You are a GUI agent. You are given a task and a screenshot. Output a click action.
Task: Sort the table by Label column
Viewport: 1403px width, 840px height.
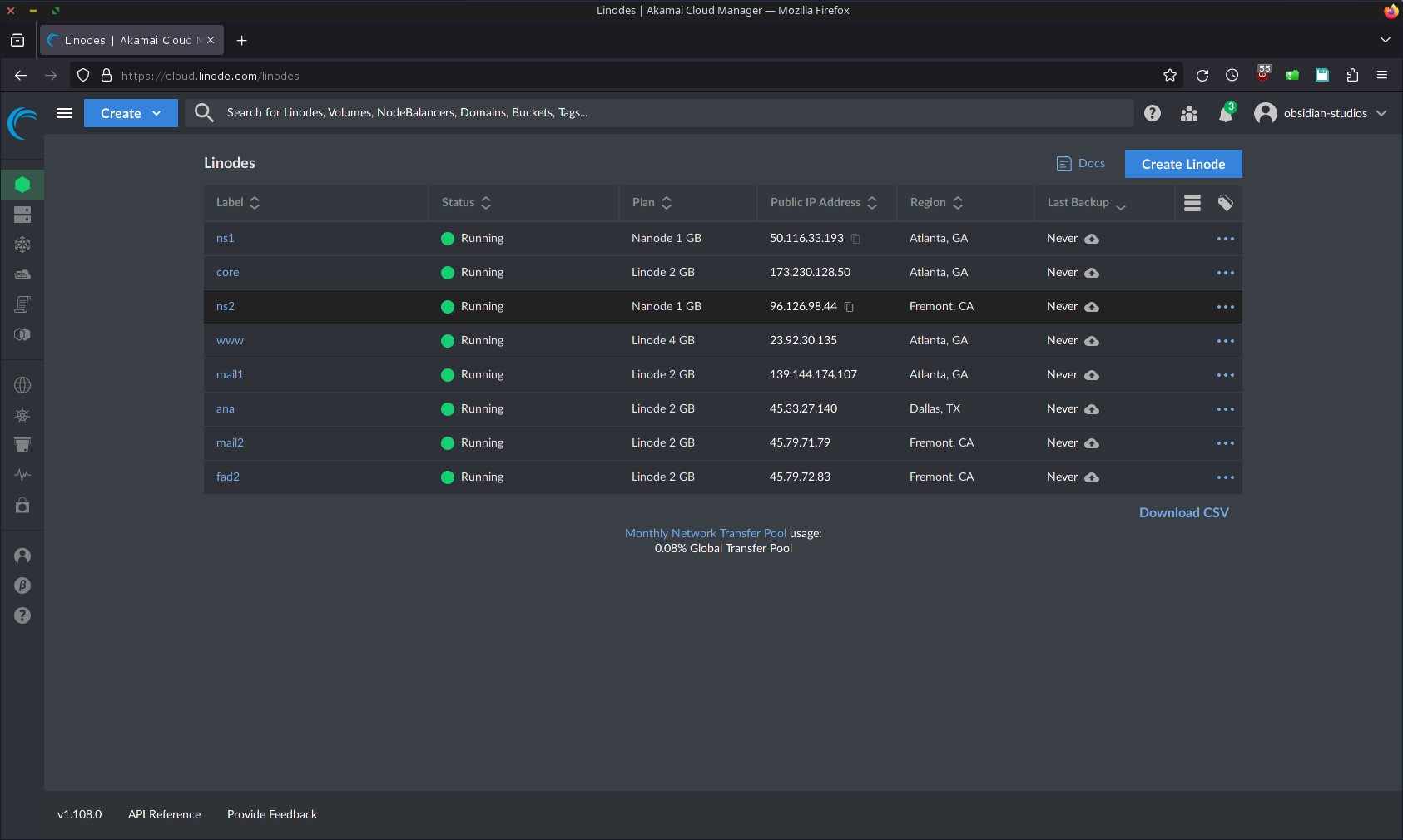pyautogui.click(x=238, y=203)
